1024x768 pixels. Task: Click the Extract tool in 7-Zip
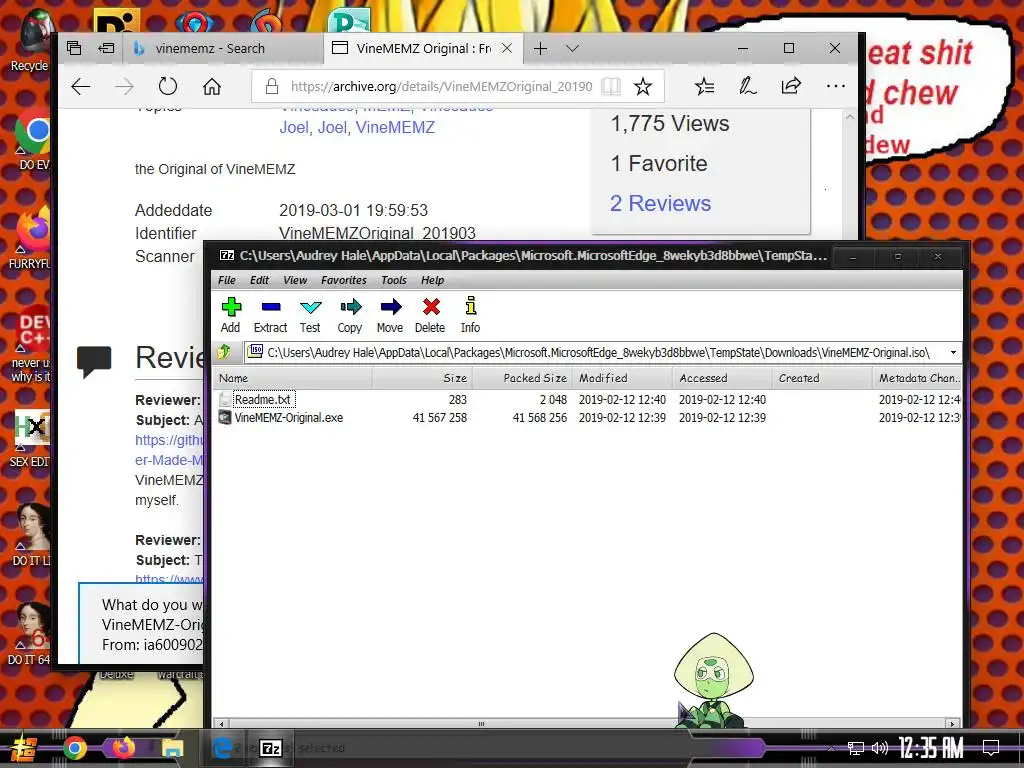coord(270,315)
